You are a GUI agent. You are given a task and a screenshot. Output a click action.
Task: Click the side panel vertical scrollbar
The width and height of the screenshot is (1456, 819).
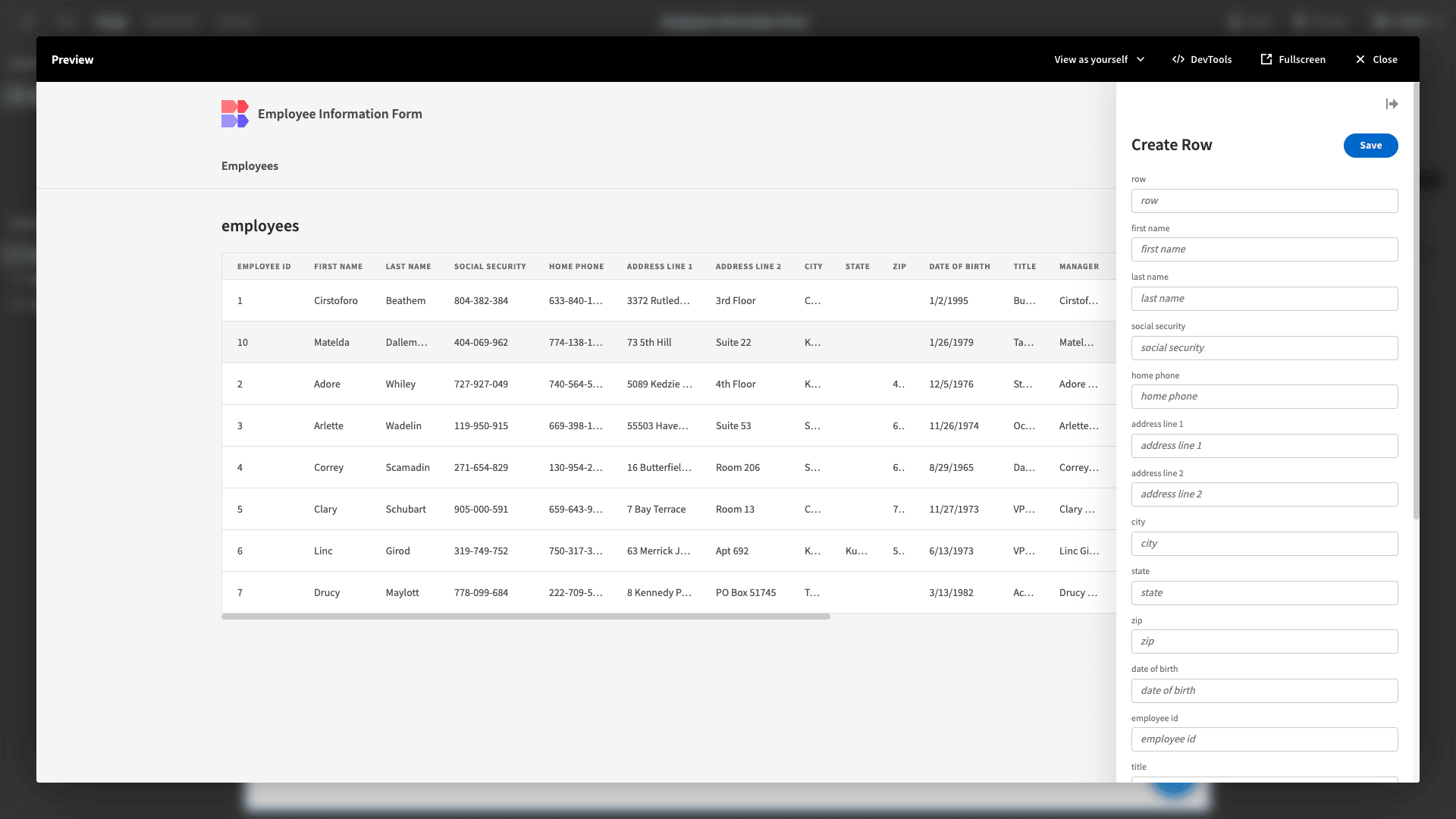click(1416, 301)
